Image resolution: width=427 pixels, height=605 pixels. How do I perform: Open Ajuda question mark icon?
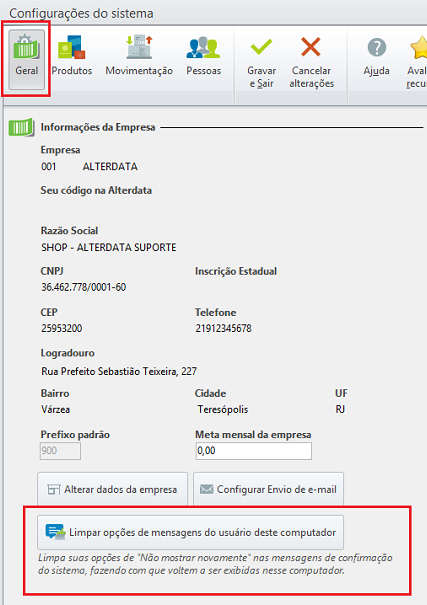[x=376, y=47]
